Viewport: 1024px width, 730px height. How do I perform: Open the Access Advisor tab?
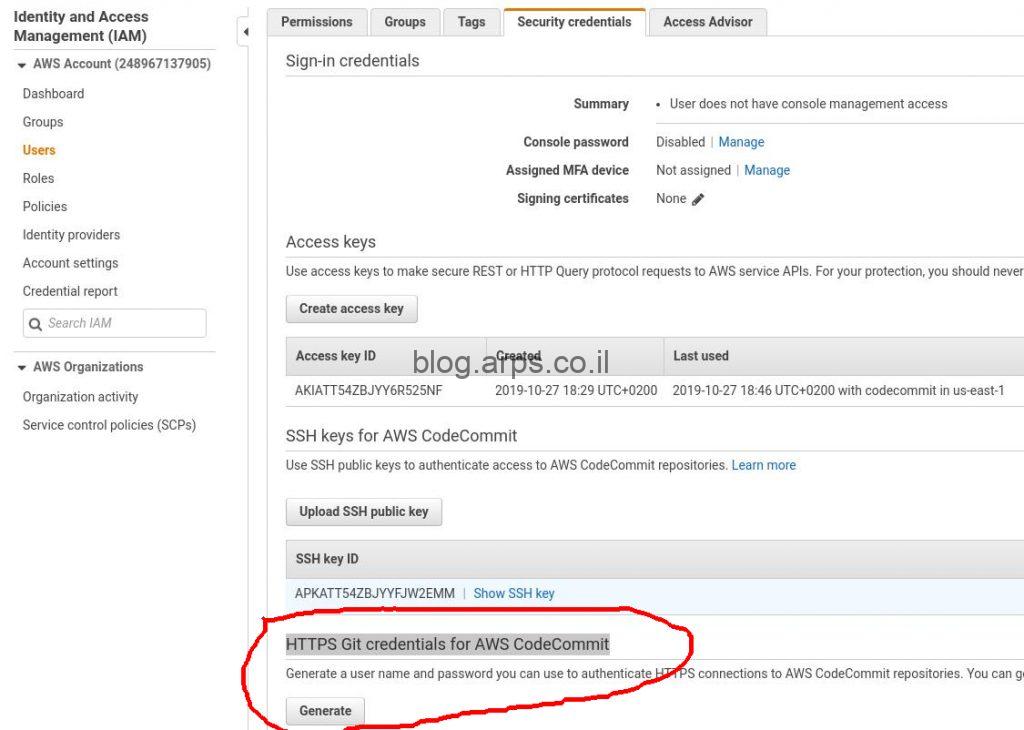pos(708,22)
